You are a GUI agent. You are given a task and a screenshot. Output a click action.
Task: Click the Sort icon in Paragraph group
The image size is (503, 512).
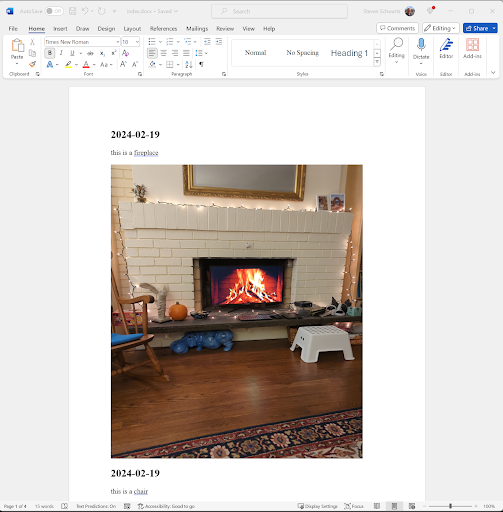189,64
